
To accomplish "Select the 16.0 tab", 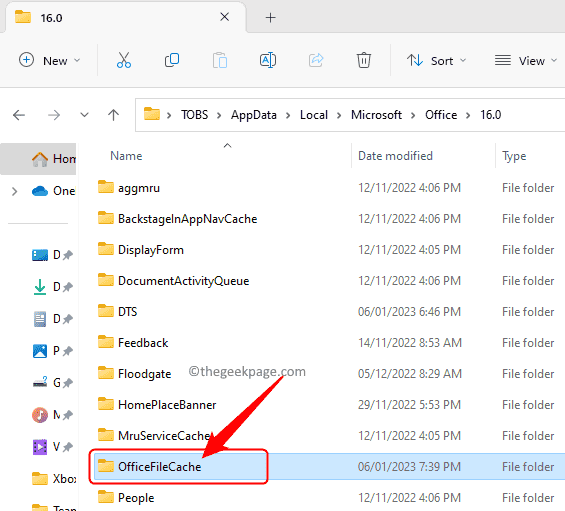I will pyautogui.click(x=126, y=18).
